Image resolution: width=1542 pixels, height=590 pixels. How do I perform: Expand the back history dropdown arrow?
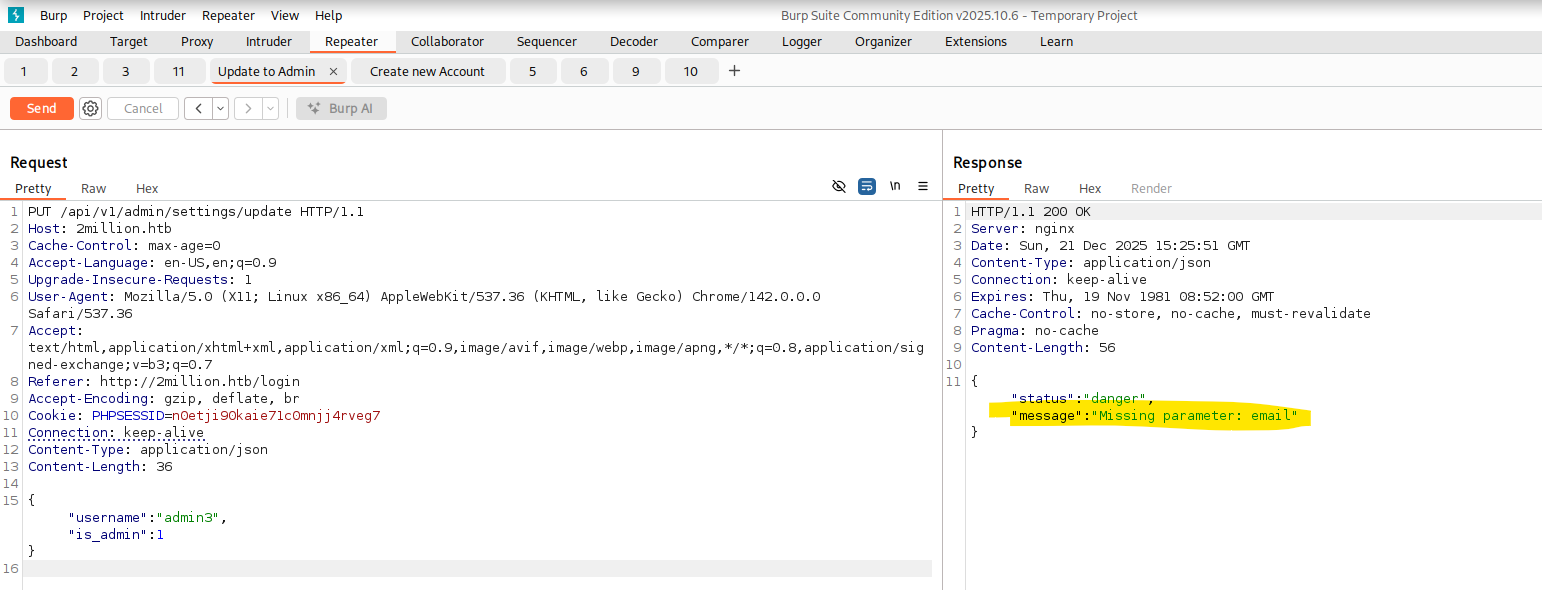(220, 108)
